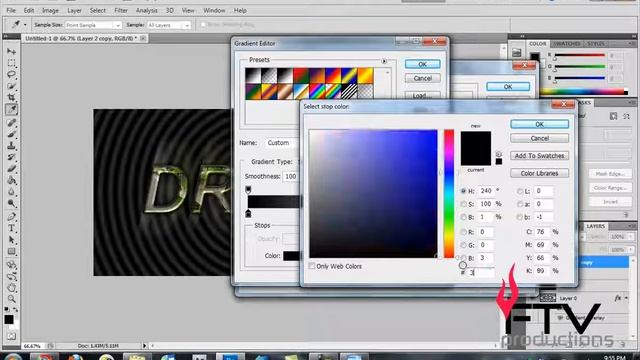
Task: Select the Lab a radio button
Action: [520, 204]
